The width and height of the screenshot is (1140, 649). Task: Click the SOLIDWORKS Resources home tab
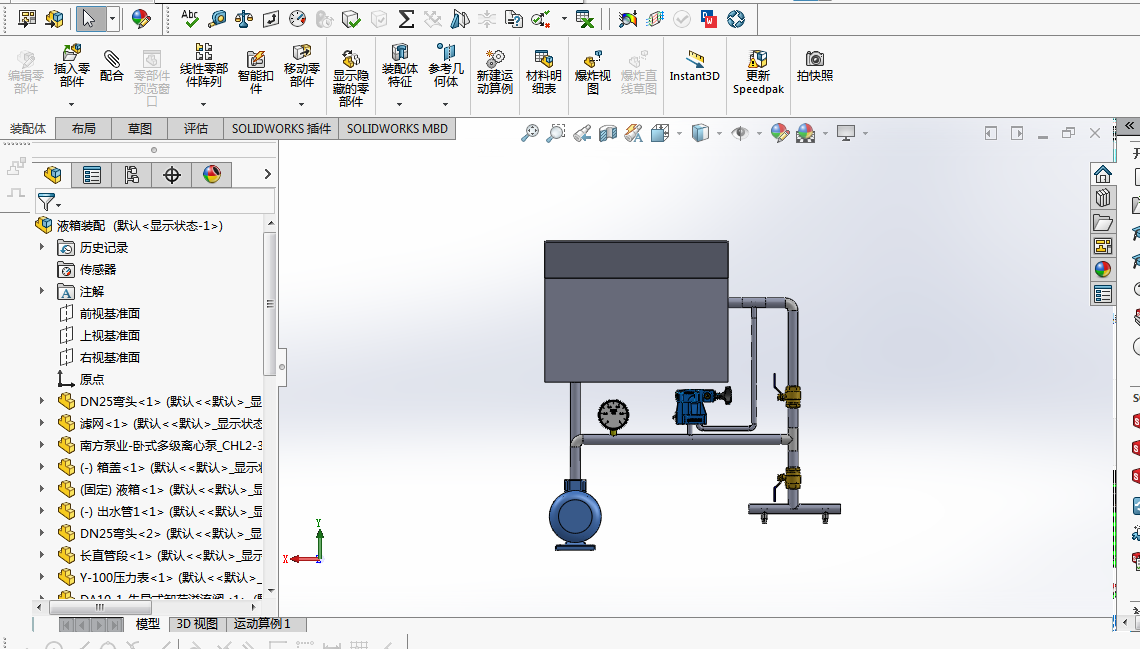1103,174
